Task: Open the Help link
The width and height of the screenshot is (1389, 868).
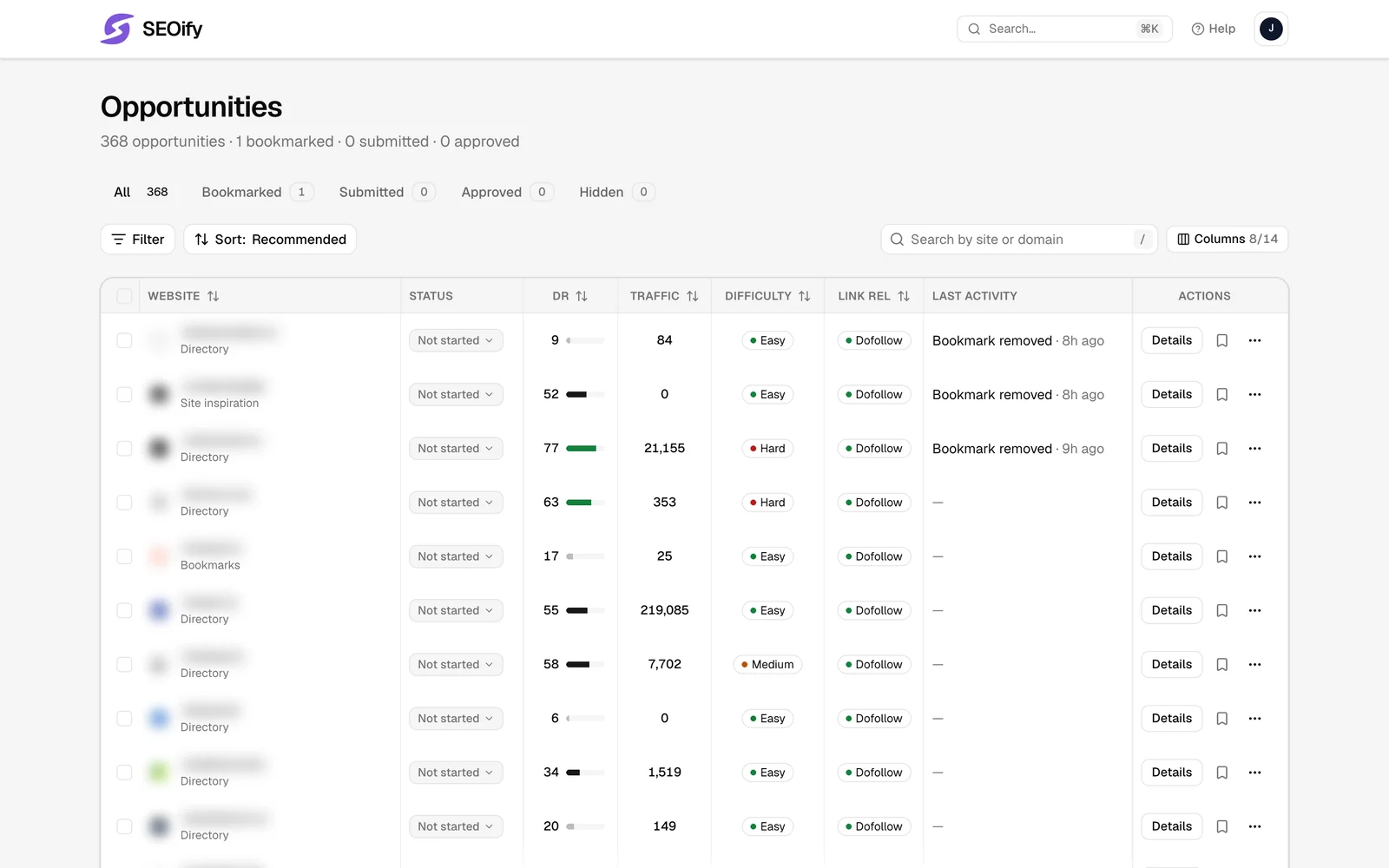Action: (1214, 29)
